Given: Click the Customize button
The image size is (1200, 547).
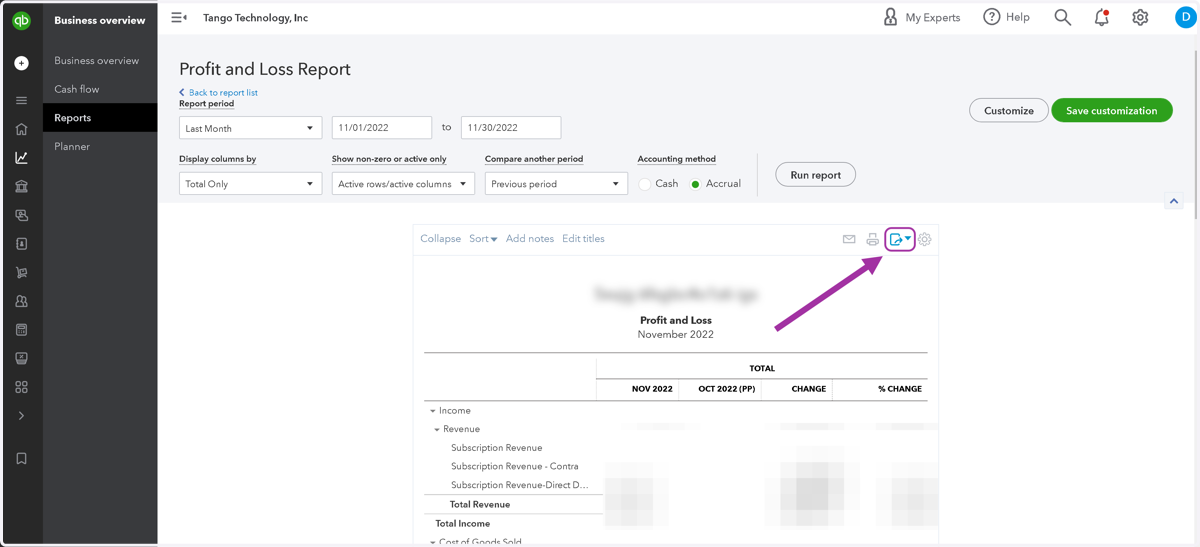Looking at the screenshot, I should click(x=1009, y=111).
